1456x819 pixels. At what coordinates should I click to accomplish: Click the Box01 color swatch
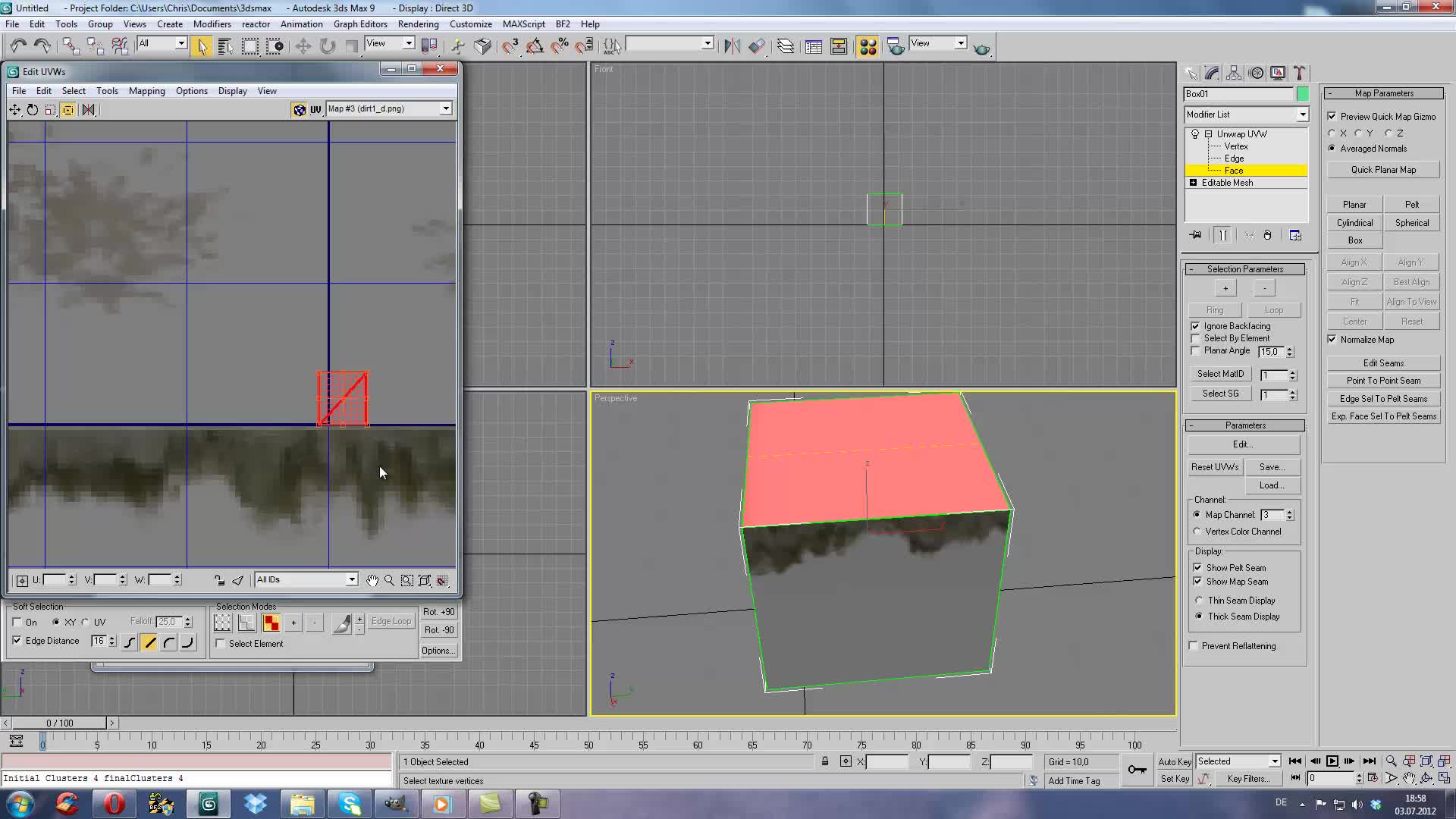1303,94
